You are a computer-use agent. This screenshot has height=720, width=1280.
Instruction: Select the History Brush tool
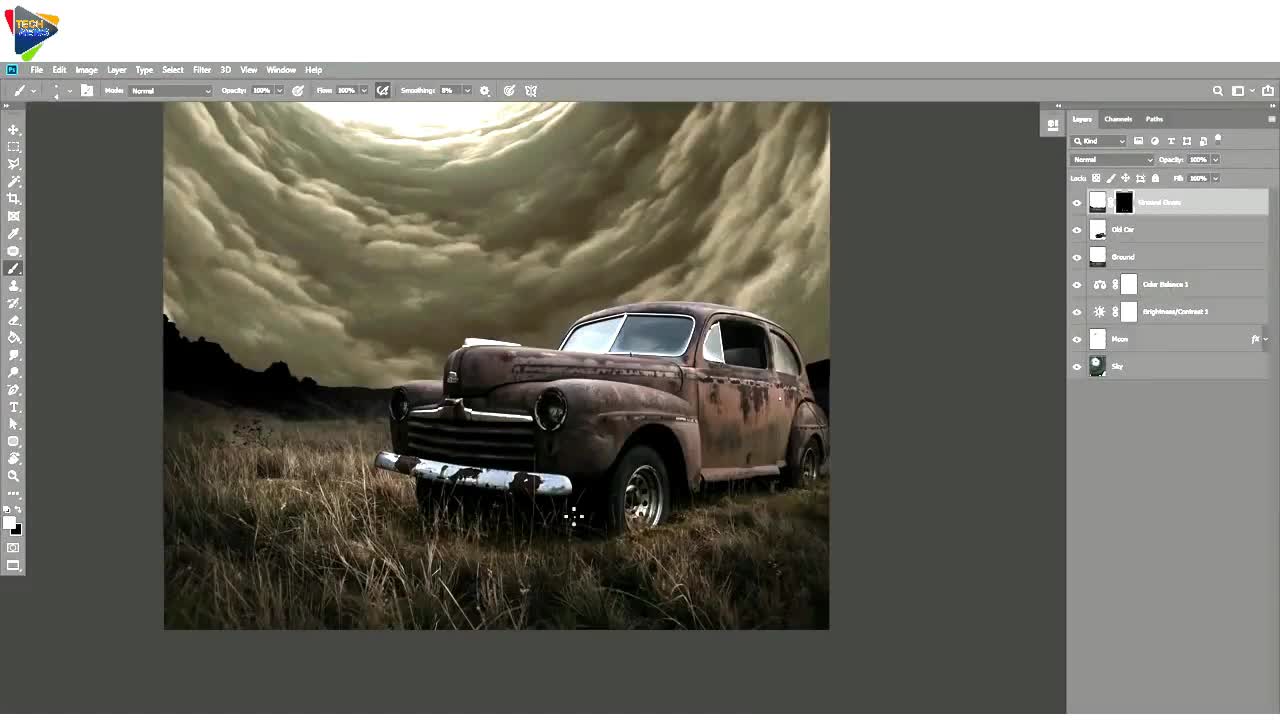14,303
